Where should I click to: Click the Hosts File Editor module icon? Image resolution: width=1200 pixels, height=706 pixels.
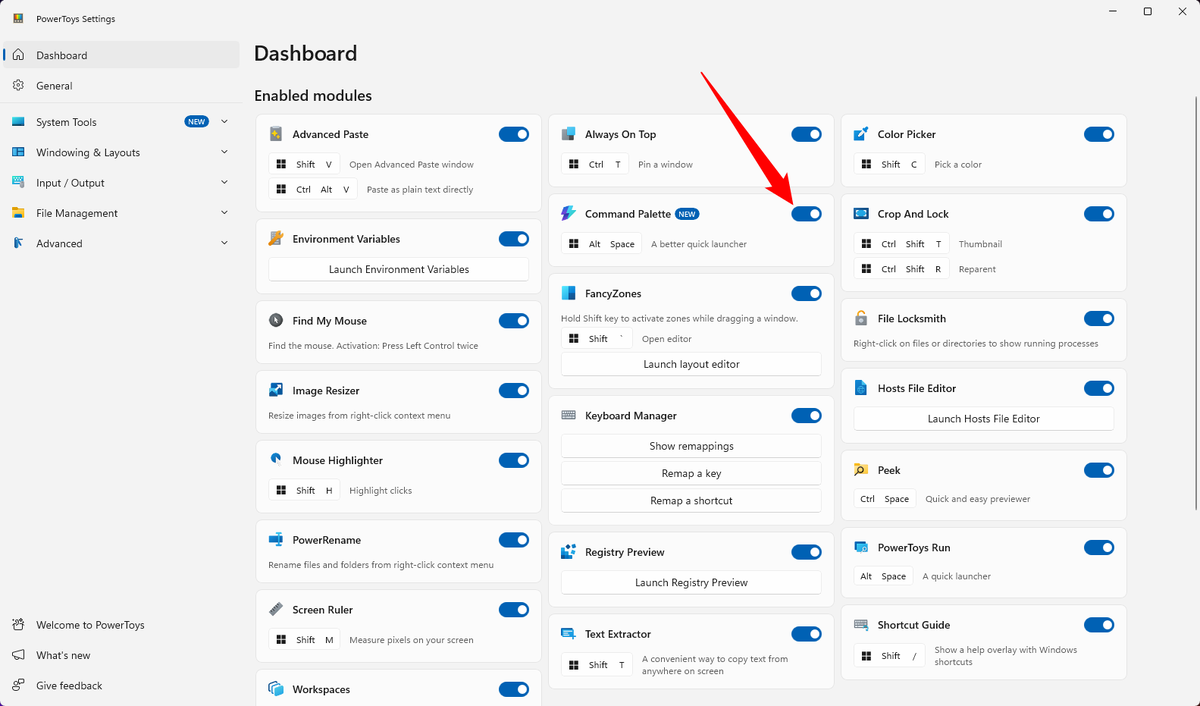pyautogui.click(x=861, y=388)
